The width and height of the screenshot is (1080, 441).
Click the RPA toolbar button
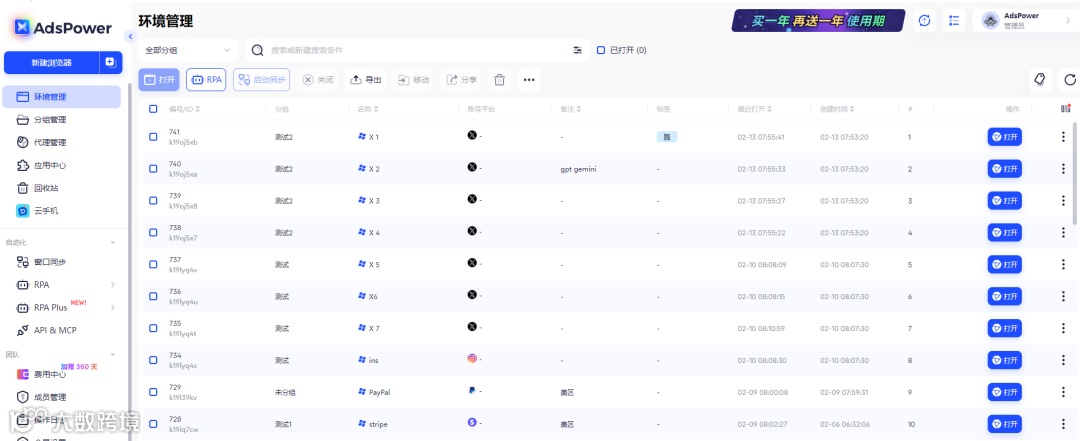(206, 80)
